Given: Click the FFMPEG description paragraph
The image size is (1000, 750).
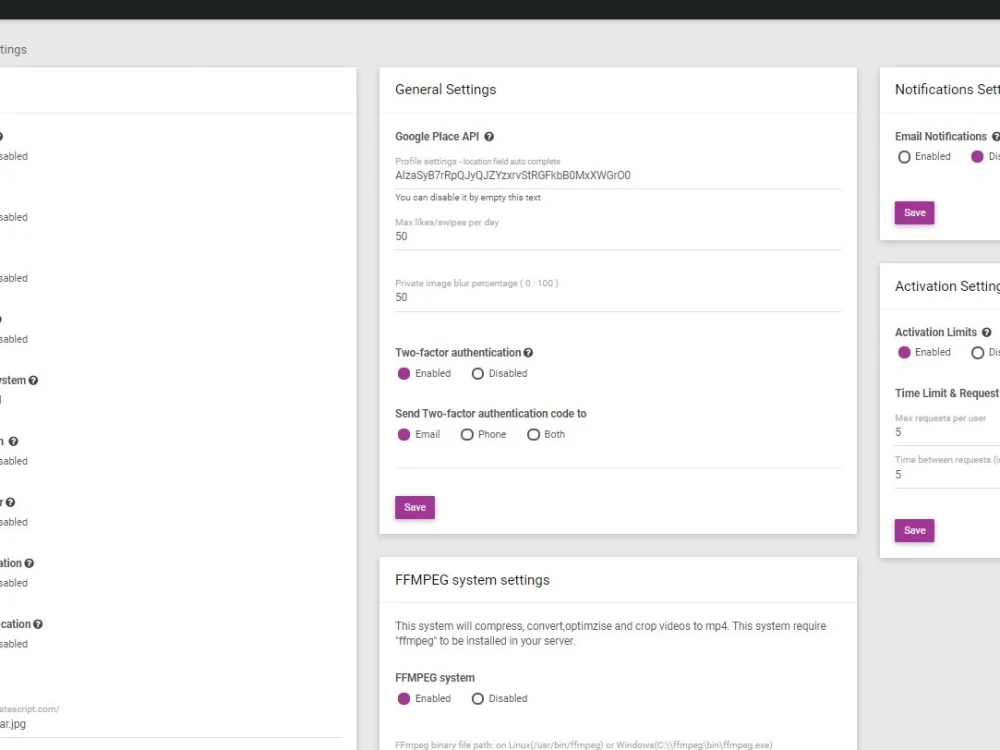Looking at the screenshot, I should pyautogui.click(x=610, y=633).
